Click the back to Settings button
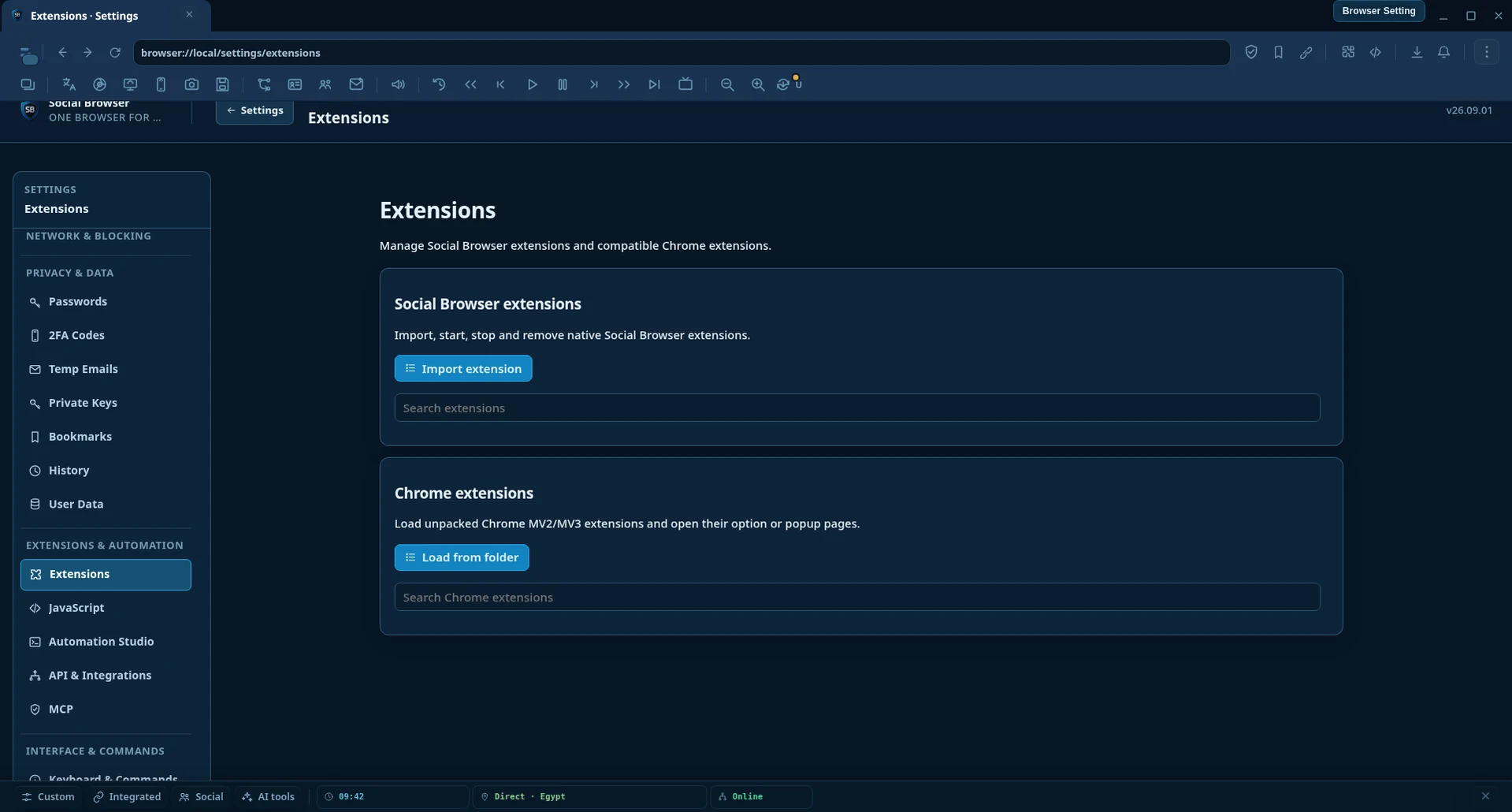Viewport: 1512px width, 812px height. click(254, 111)
